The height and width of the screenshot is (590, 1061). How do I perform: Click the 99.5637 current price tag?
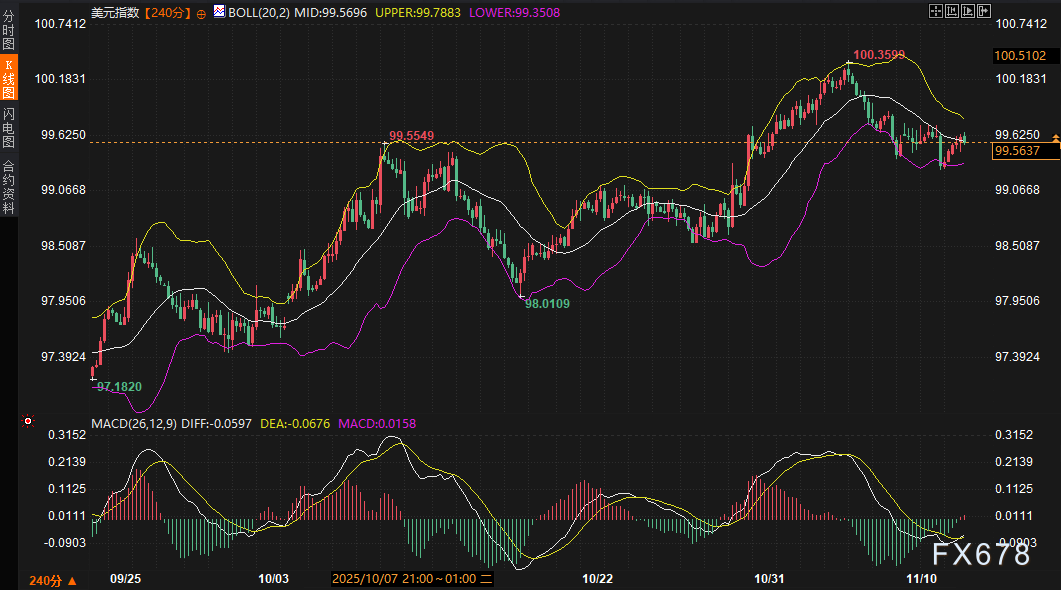pos(1017,151)
